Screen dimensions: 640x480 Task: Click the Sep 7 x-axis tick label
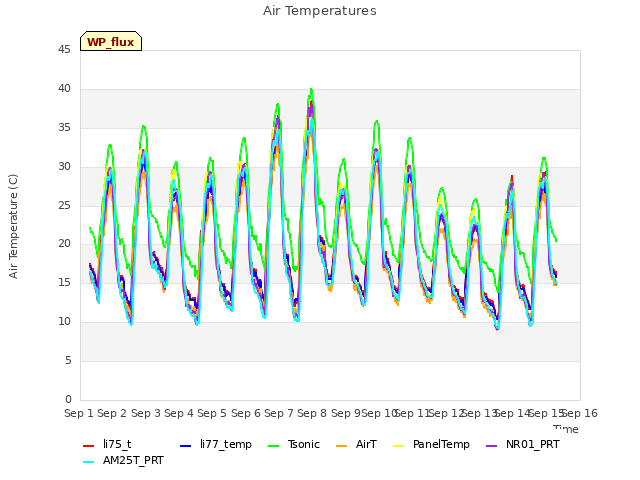click(279, 413)
